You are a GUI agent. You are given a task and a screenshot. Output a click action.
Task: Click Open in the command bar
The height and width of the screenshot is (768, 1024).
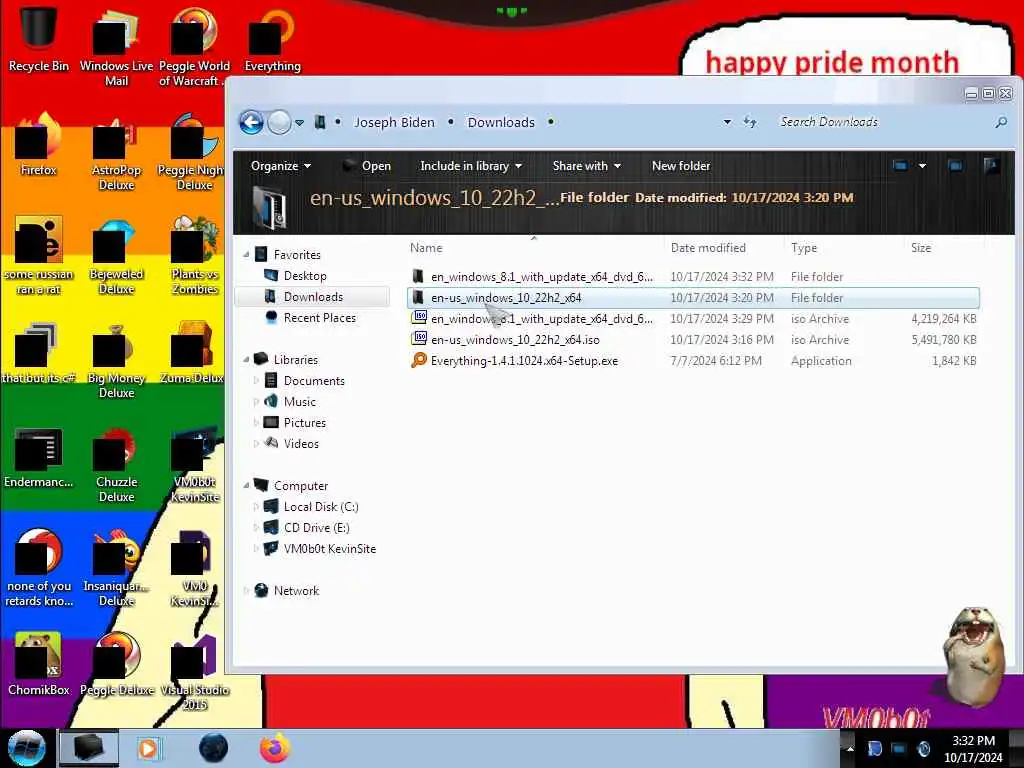click(367, 166)
